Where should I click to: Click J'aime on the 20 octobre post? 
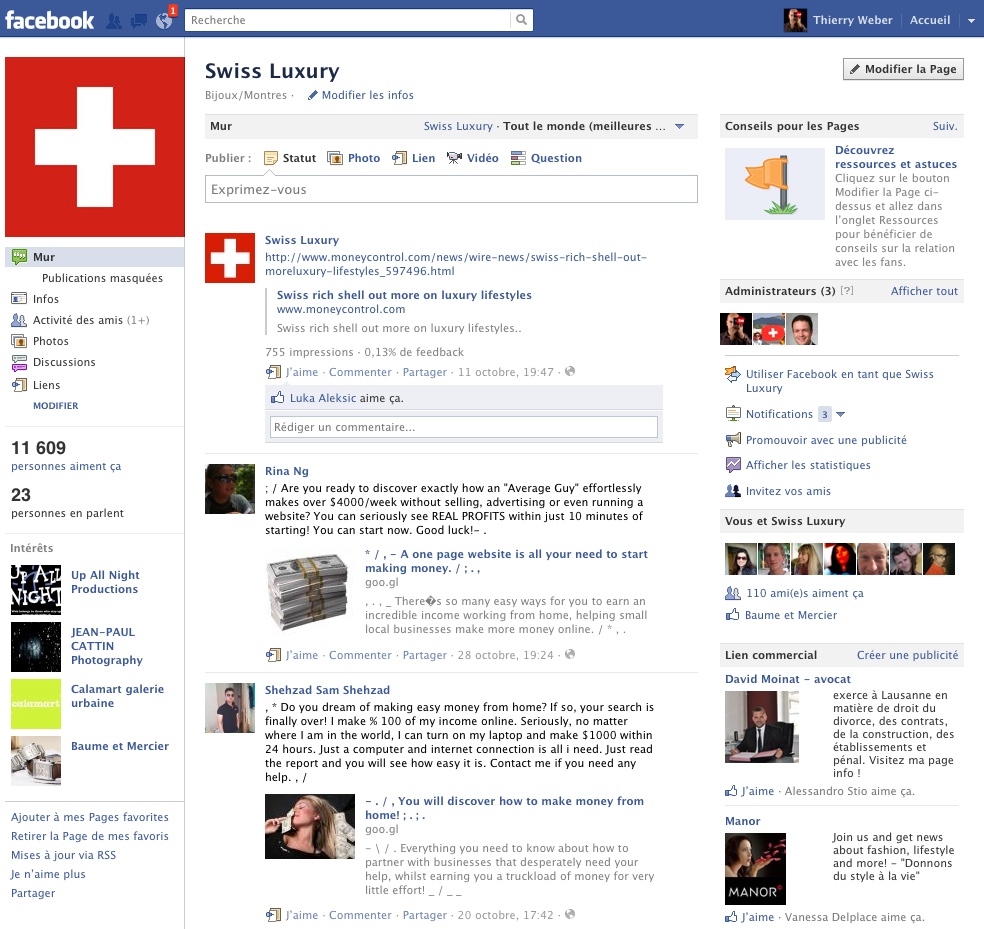(302, 915)
